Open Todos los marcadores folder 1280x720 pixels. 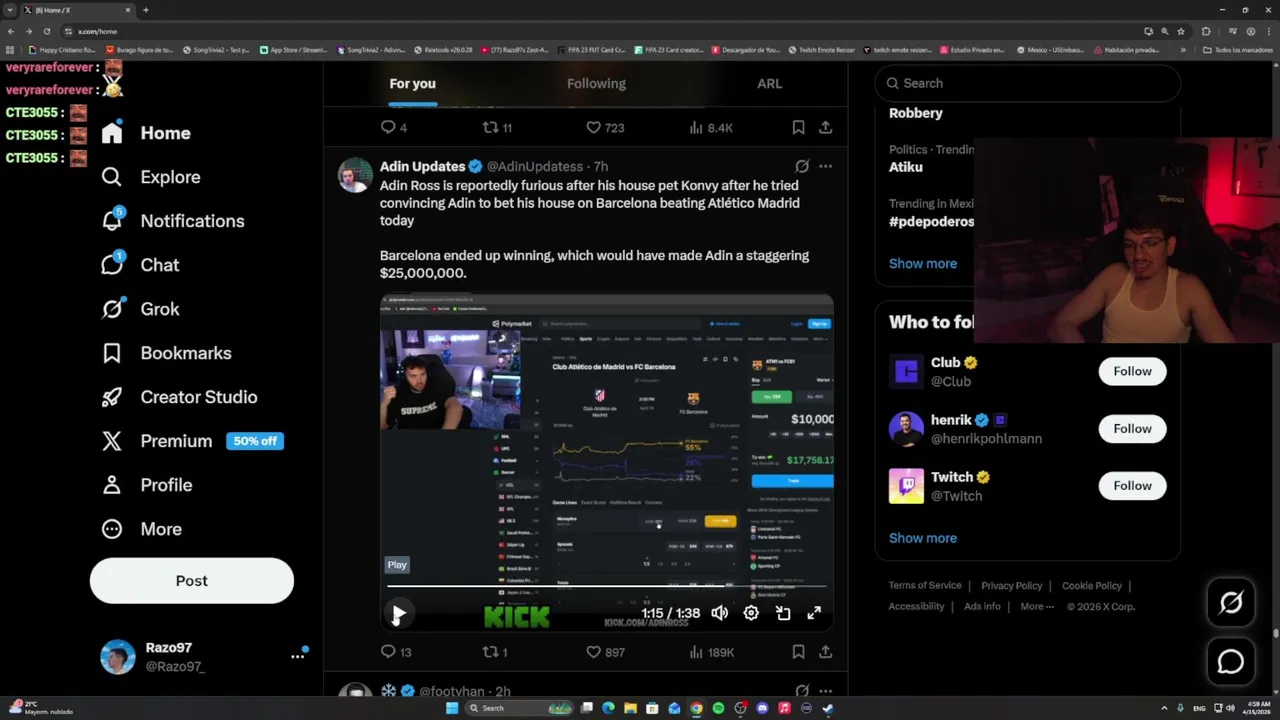point(1238,50)
